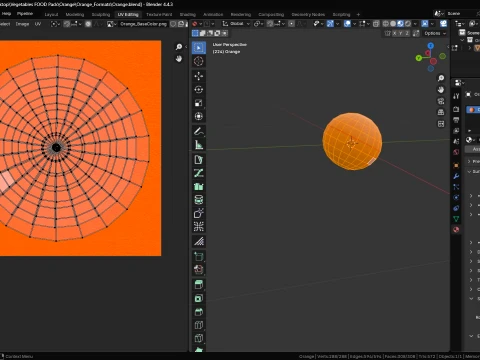Open the overlays options dropdown arrow
Screen dimensions: 480x360
[354, 24]
